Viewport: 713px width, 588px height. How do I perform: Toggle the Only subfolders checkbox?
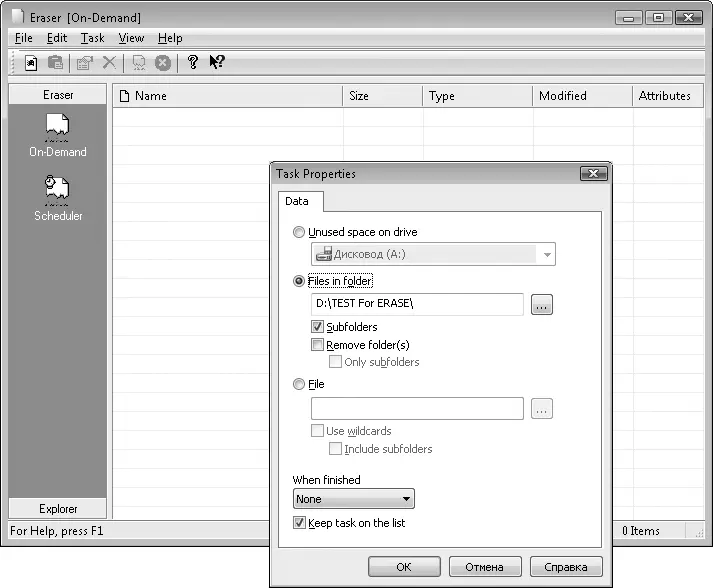click(x=335, y=362)
